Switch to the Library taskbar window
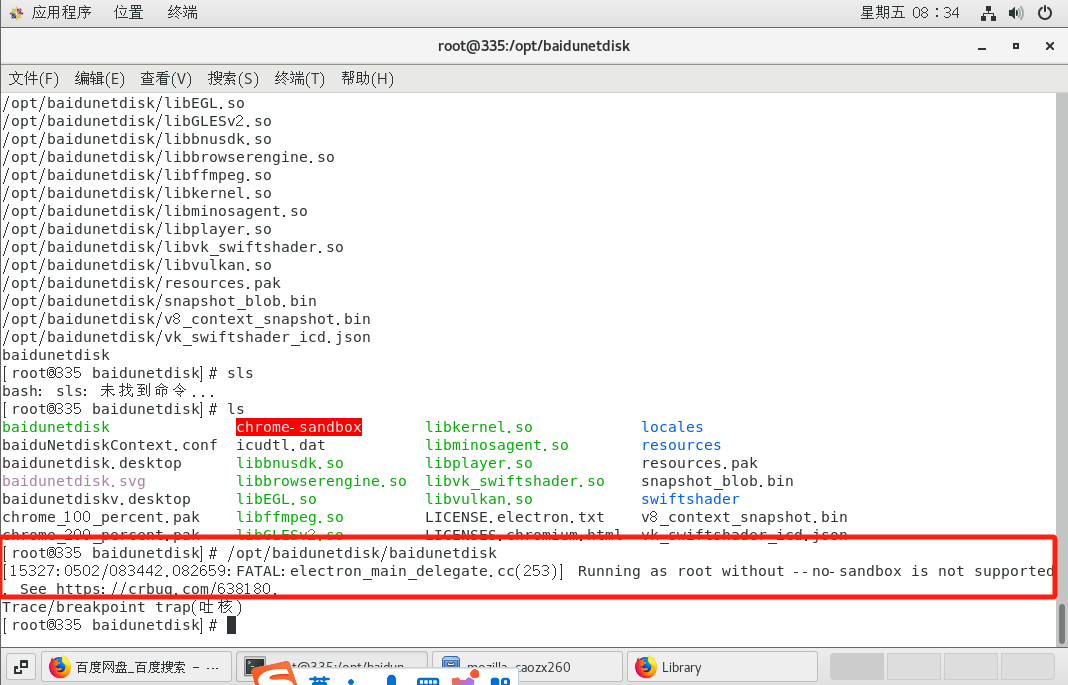 (723, 667)
